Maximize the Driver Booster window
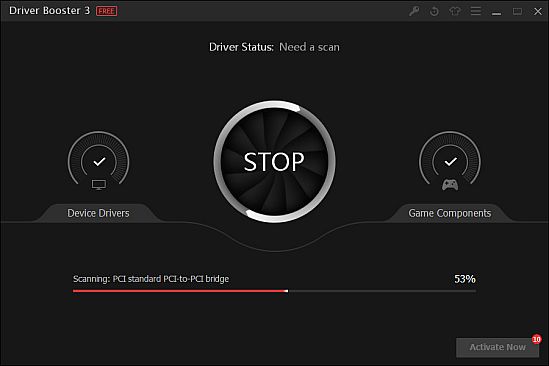549x366 pixels. point(517,12)
